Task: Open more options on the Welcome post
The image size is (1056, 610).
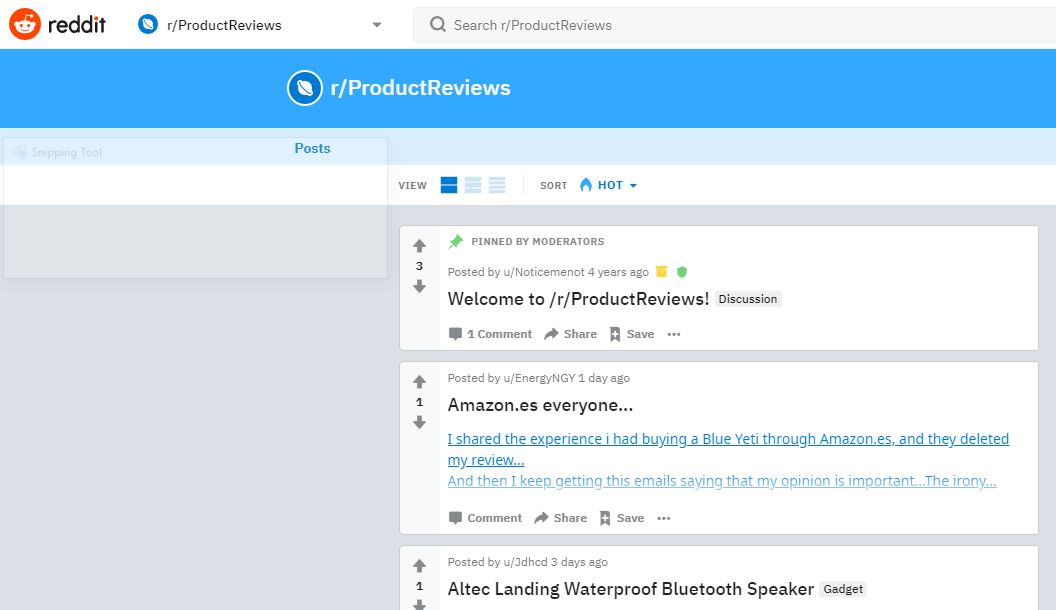Action: (x=673, y=334)
